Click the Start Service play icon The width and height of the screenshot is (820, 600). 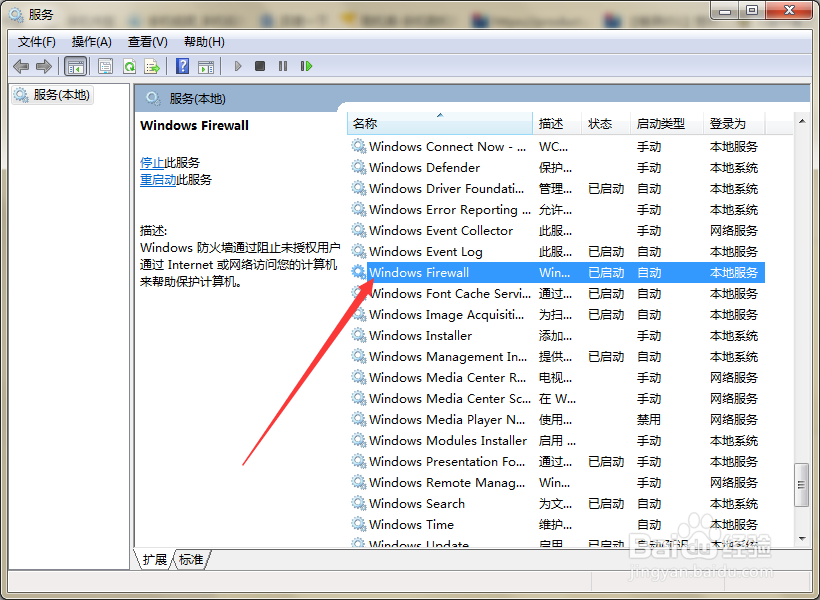click(238, 66)
